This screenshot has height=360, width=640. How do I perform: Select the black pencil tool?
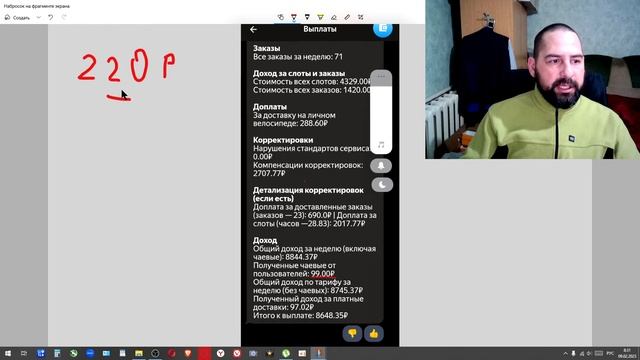click(x=307, y=17)
